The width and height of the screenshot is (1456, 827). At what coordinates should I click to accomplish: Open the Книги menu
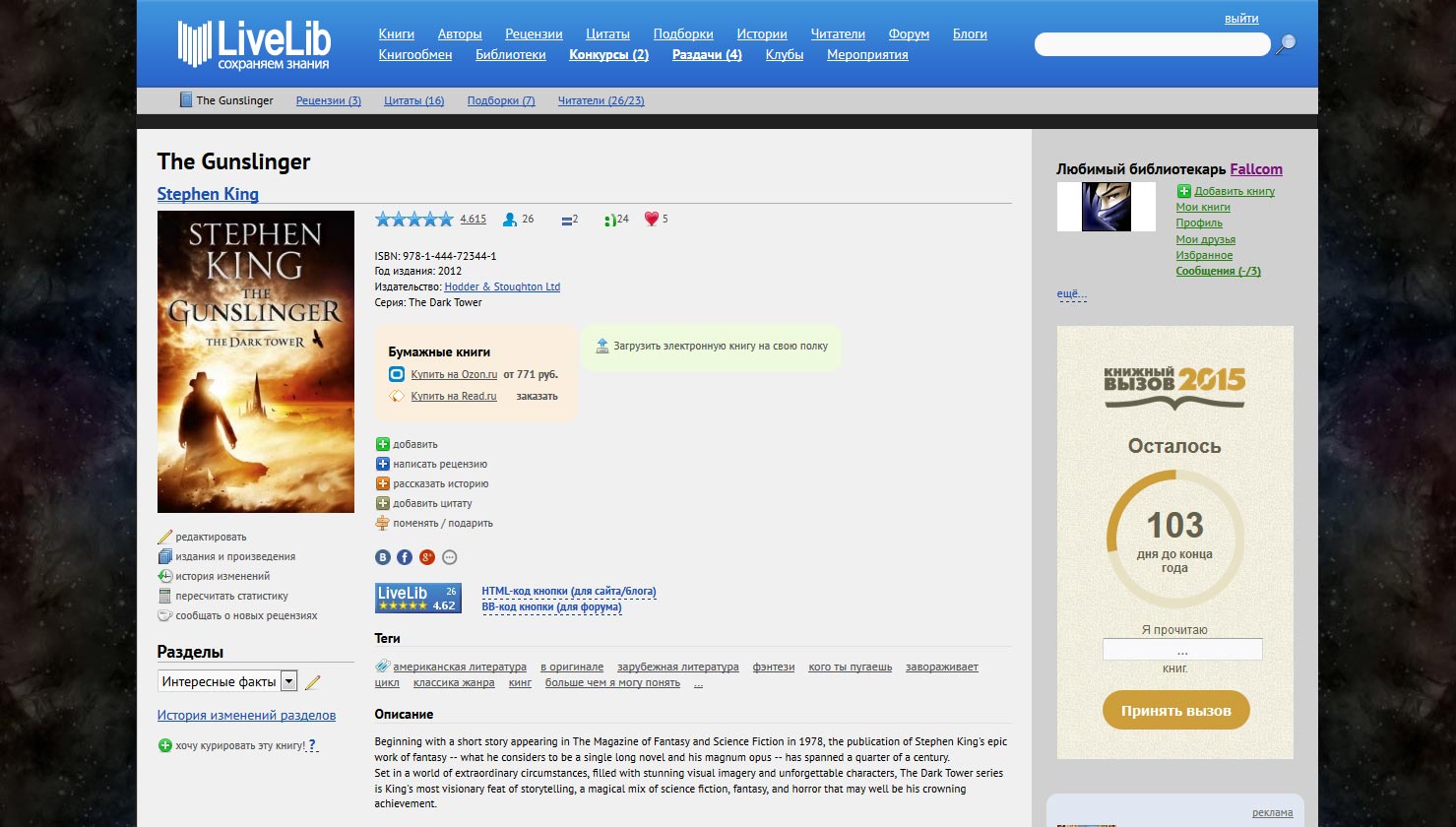(x=397, y=33)
